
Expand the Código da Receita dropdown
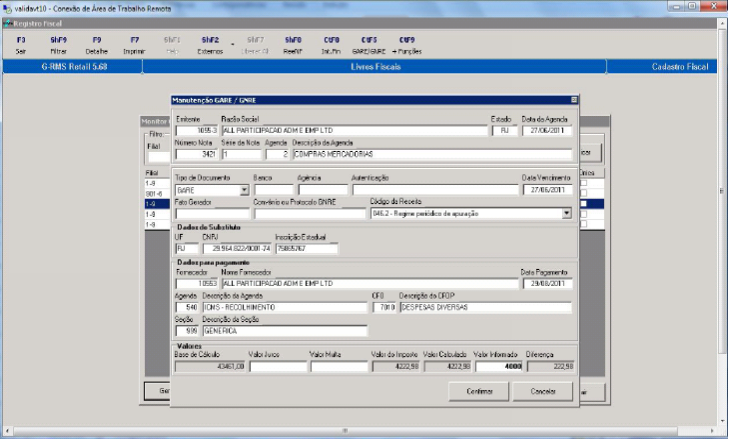[567, 213]
